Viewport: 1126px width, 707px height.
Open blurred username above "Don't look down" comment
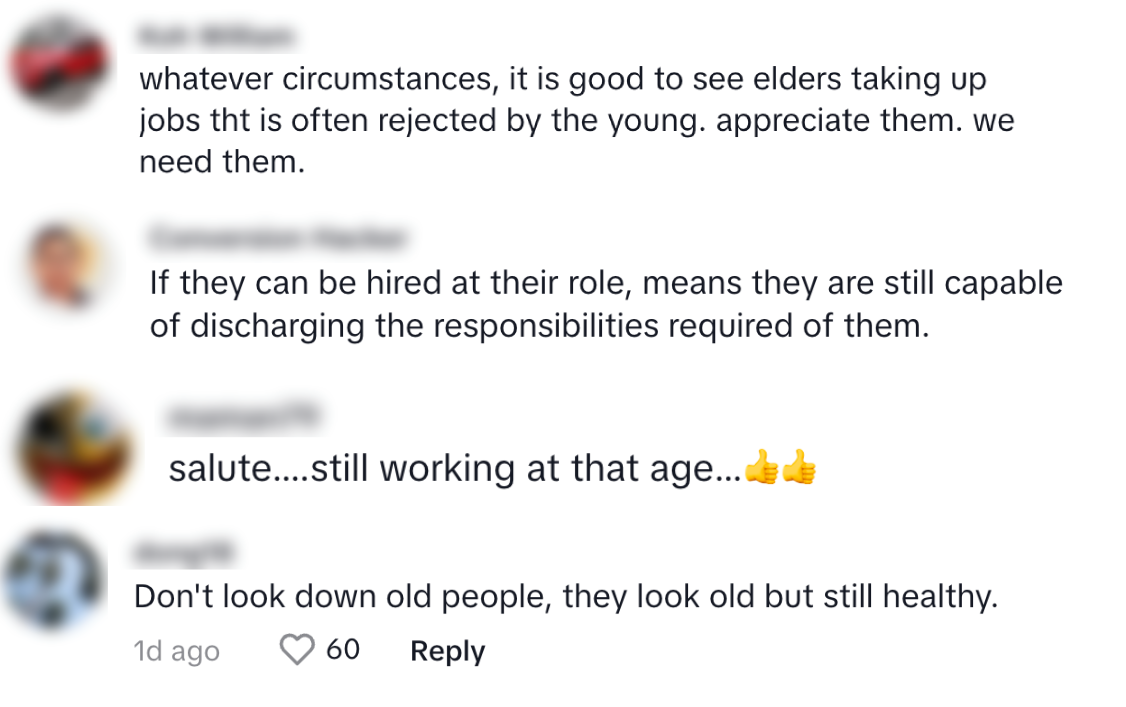tap(185, 551)
